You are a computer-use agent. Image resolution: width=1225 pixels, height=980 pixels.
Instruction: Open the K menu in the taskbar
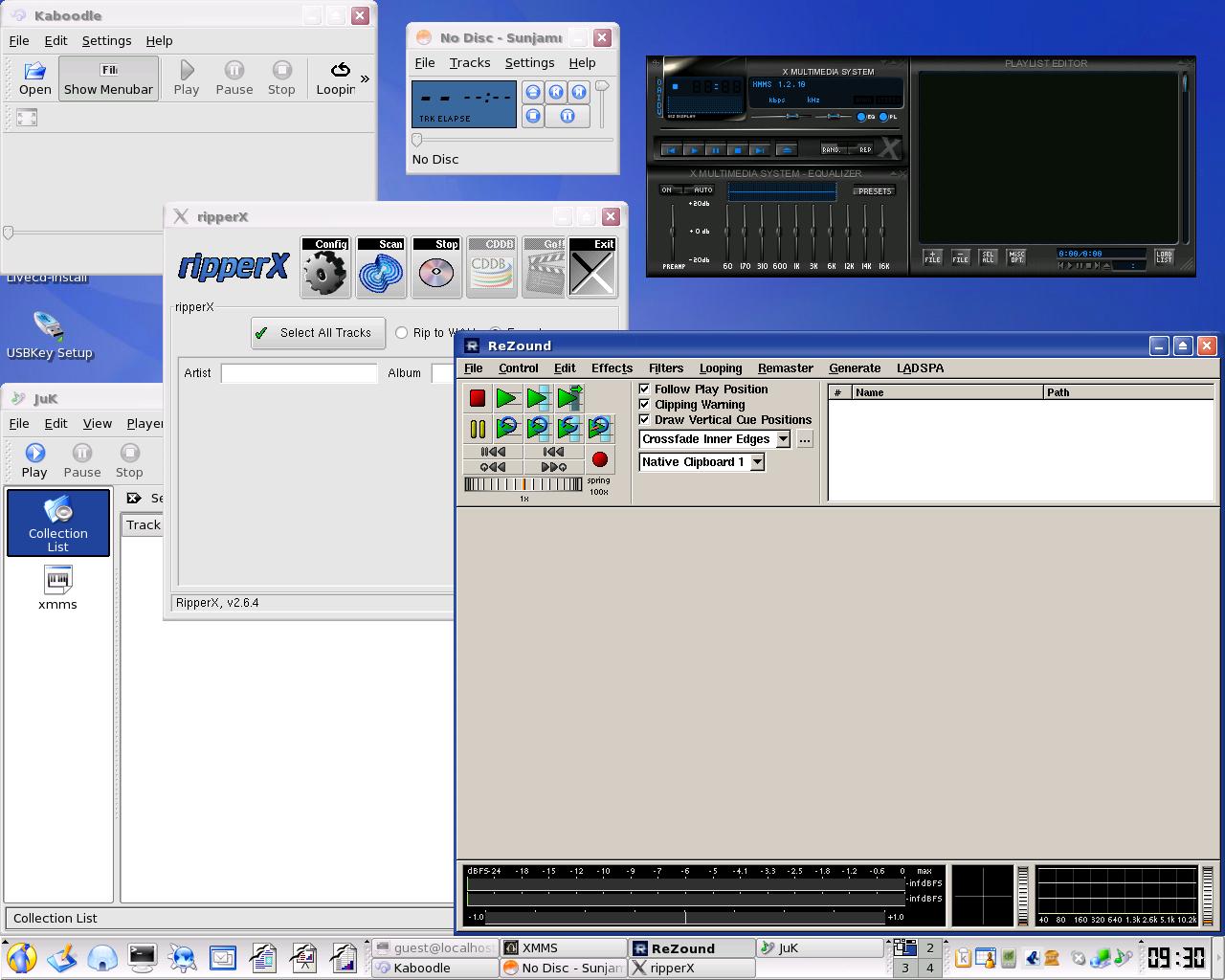(x=21, y=956)
